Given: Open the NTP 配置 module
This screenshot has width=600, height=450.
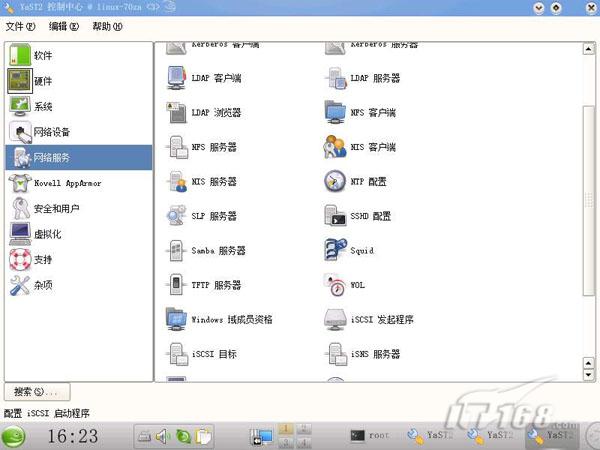Looking at the screenshot, I should [x=355, y=181].
